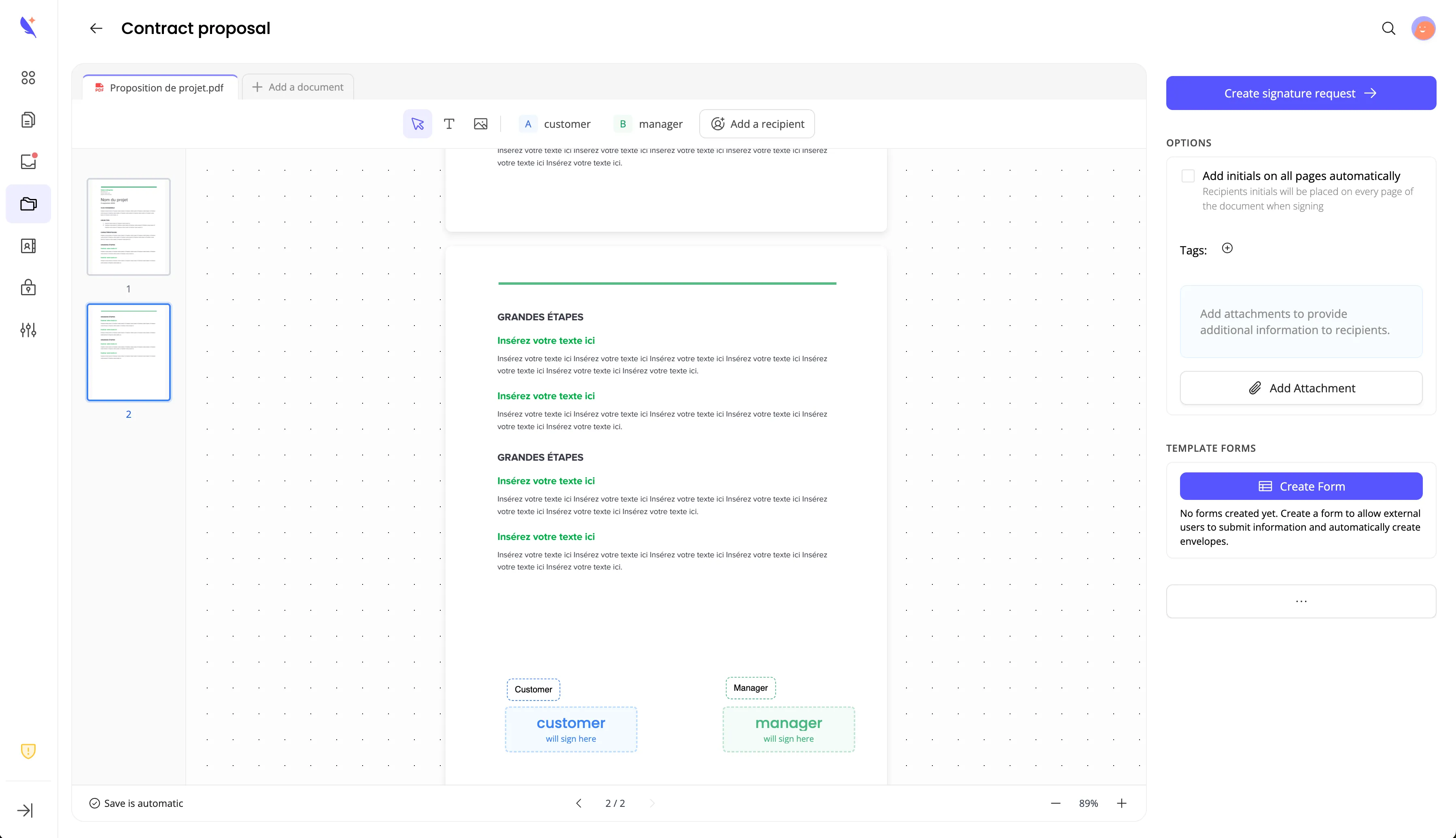Click Add Attachment button
The width and height of the screenshot is (1456, 838).
pyautogui.click(x=1301, y=388)
